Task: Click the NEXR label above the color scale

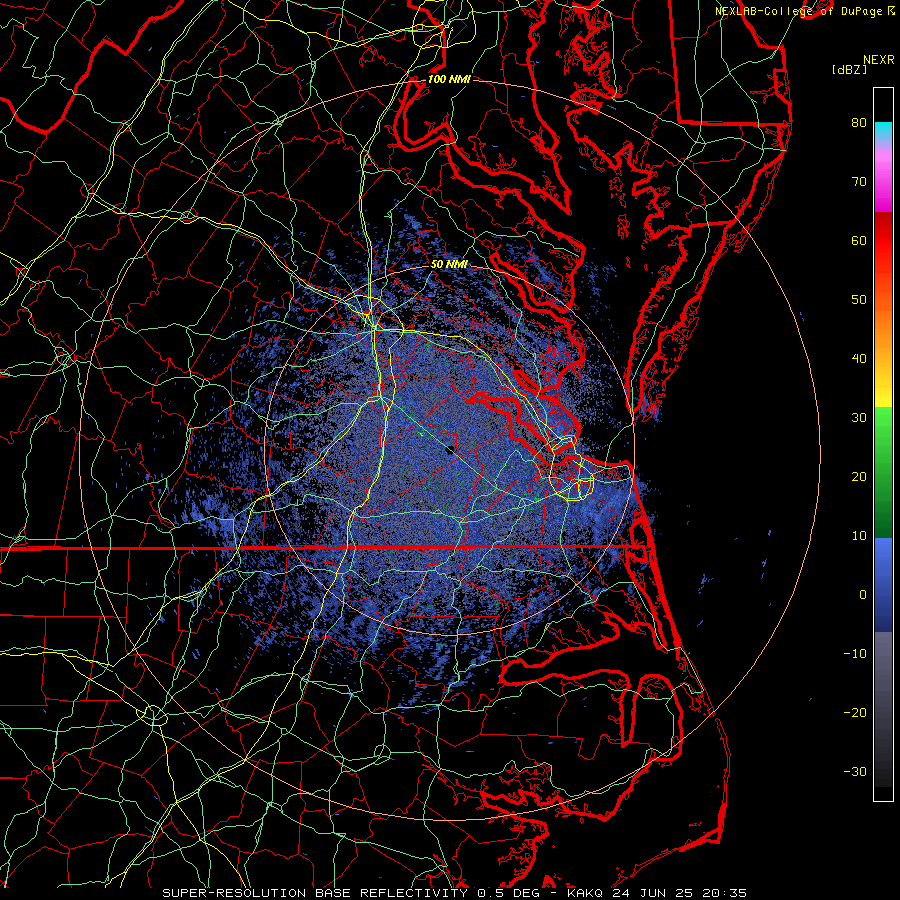Action: point(879,60)
